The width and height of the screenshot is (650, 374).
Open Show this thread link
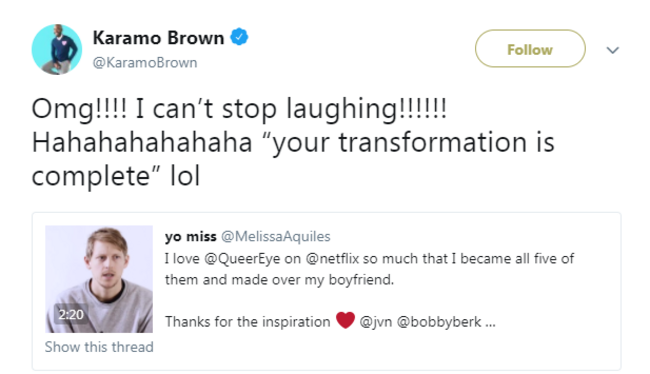(x=99, y=347)
